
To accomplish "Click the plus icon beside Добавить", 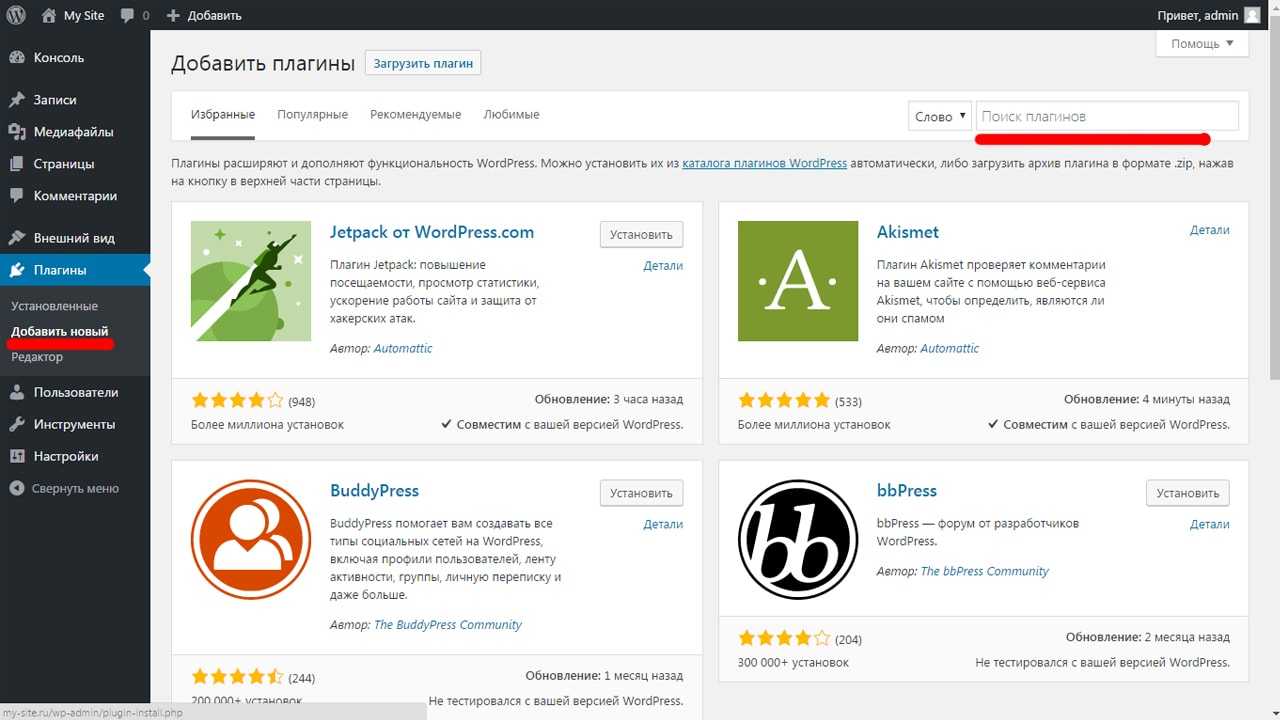I will coord(173,16).
